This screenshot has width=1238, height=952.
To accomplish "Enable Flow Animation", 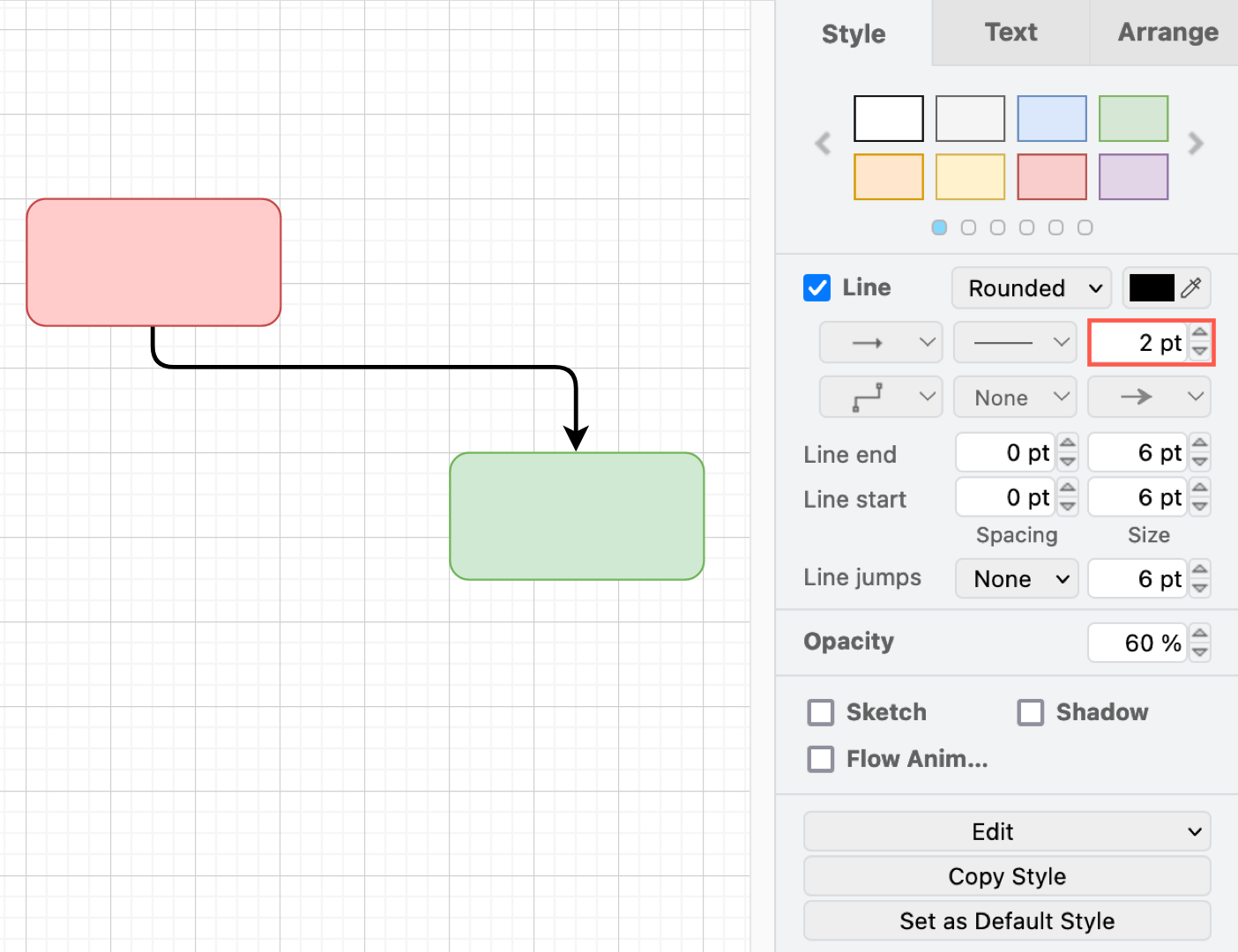I will (x=820, y=759).
